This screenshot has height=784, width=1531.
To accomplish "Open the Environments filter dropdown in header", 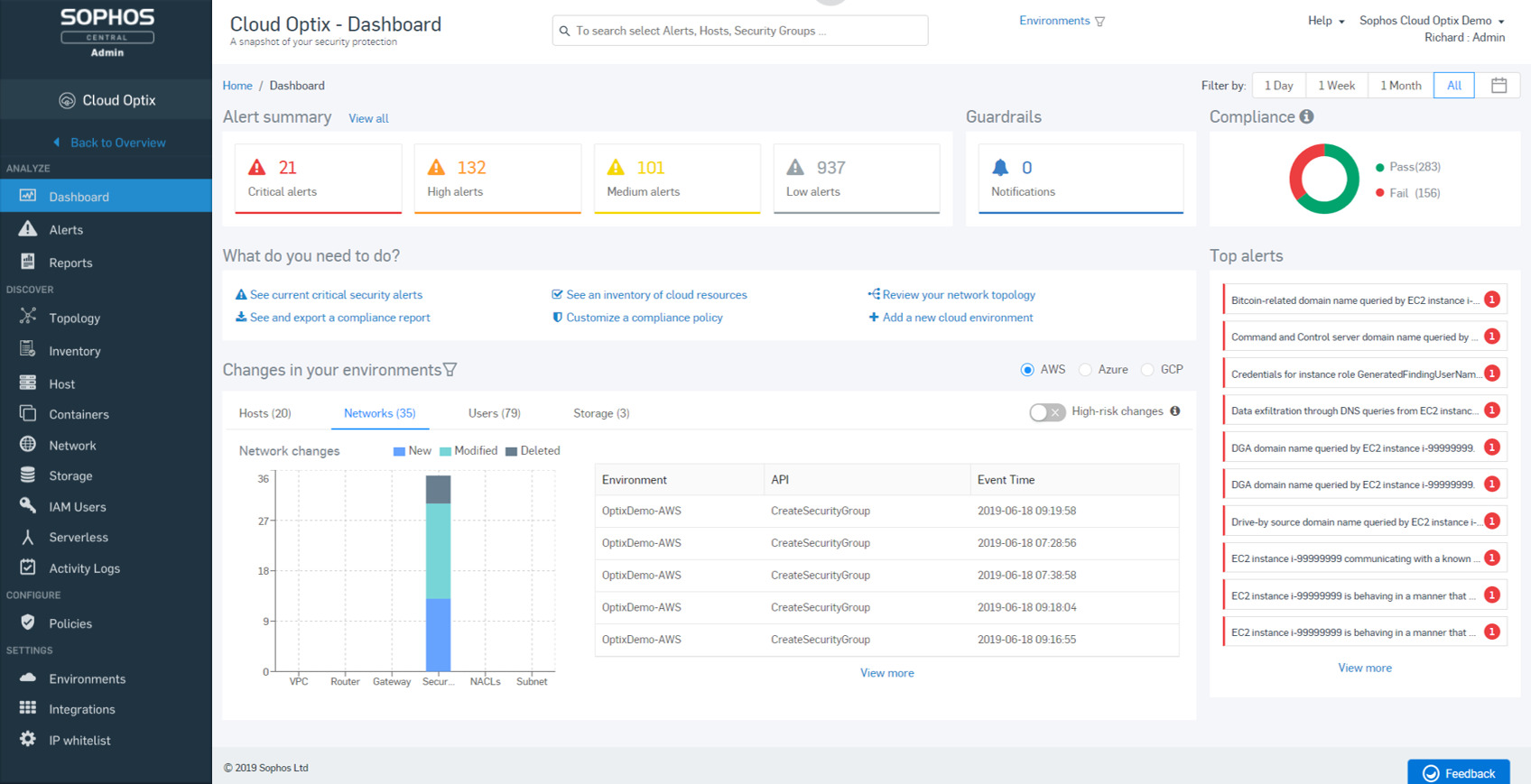I will (x=1062, y=21).
